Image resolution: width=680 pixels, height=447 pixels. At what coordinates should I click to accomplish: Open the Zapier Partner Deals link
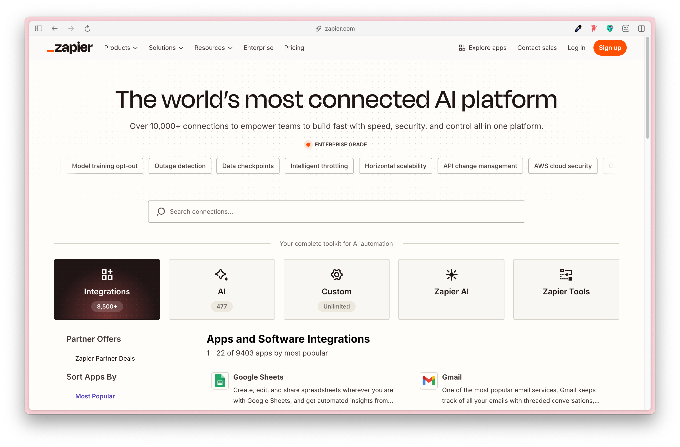pos(105,359)
